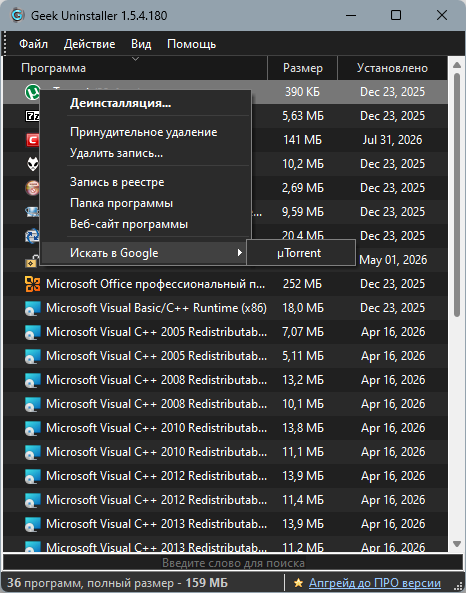Click the orange Microsoft Office icon
466x593 pixels.
point(33,284)
